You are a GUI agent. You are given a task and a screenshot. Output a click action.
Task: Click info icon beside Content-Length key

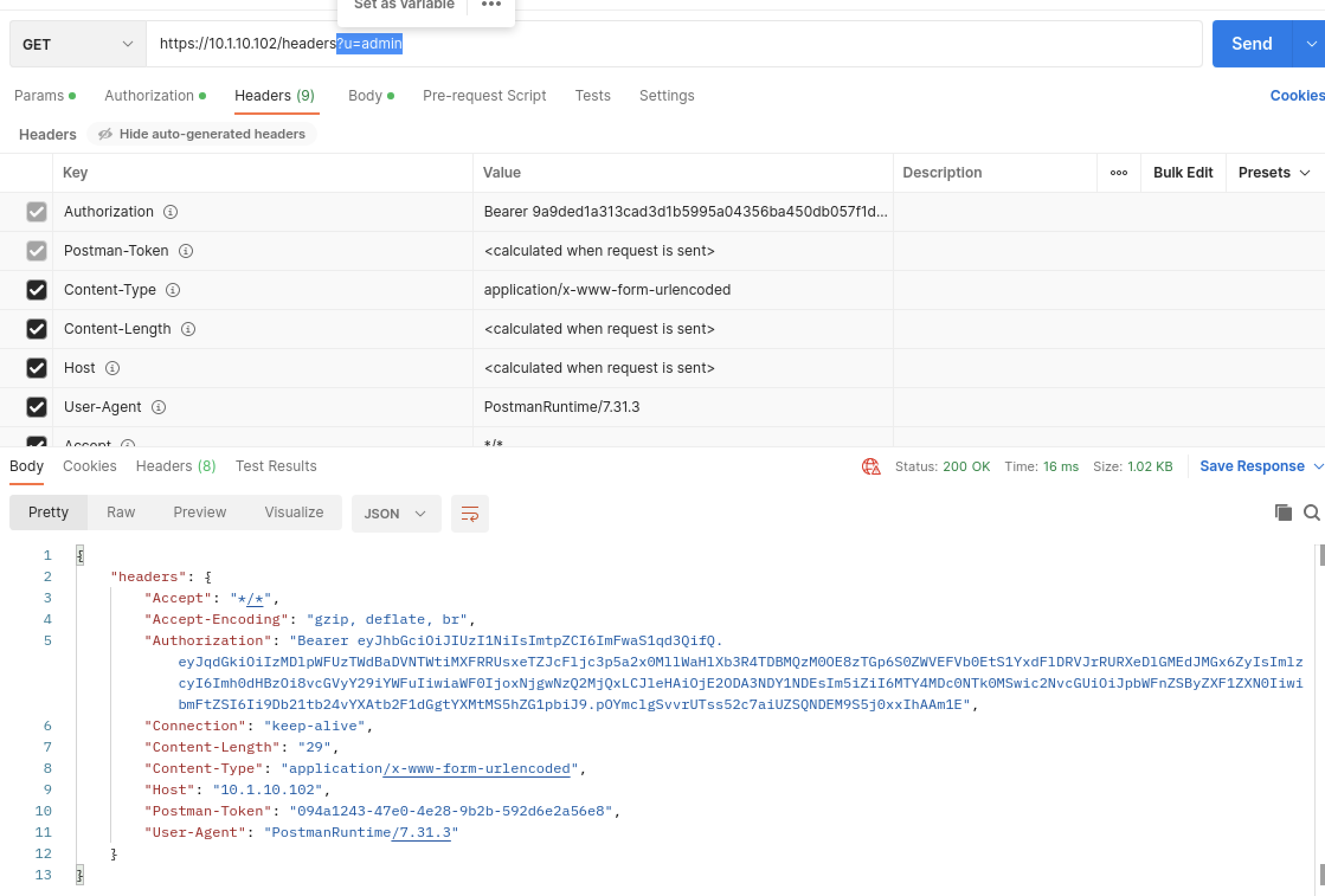point(188,329)
